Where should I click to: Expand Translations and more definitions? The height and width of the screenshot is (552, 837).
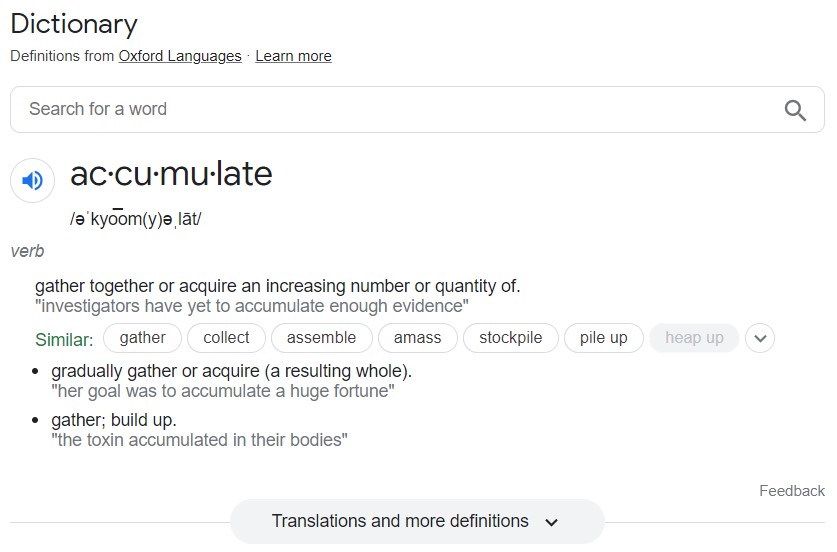(416, 521)
